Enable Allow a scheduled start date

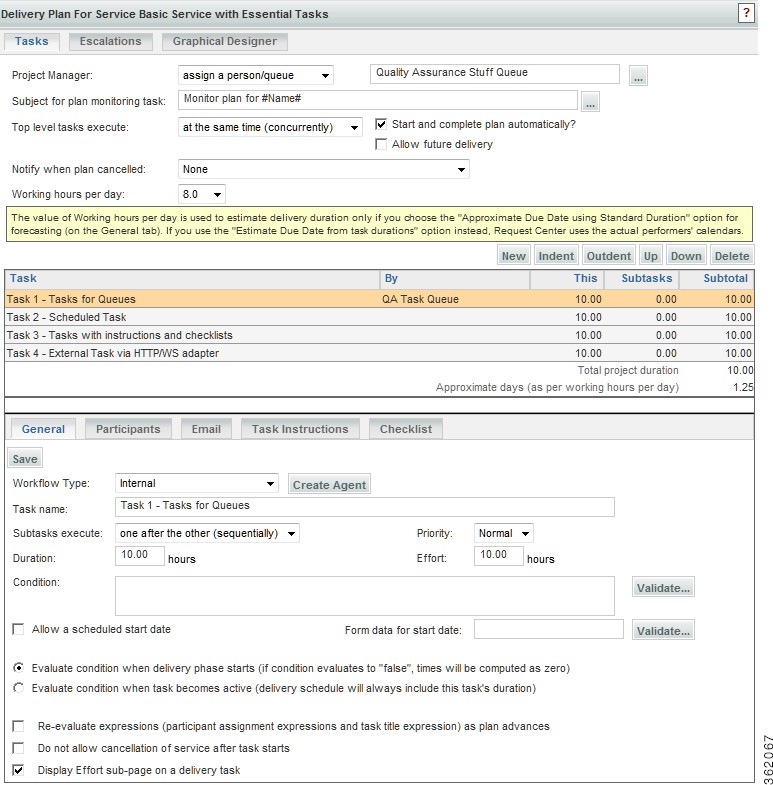[x=18, y=629]
